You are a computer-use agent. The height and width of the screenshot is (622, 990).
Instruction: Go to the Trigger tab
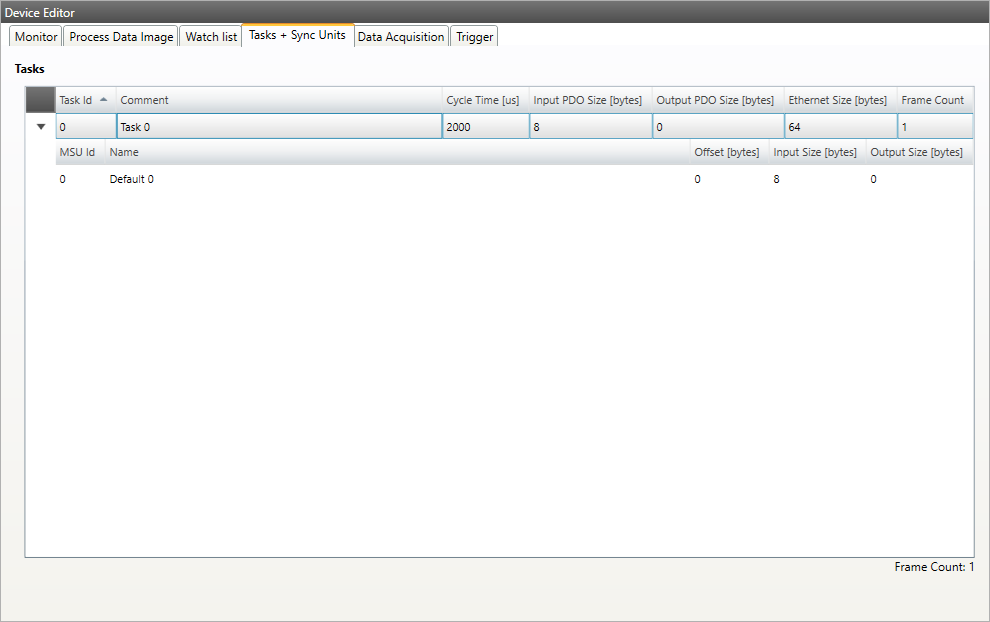click(x=474, y=37)
